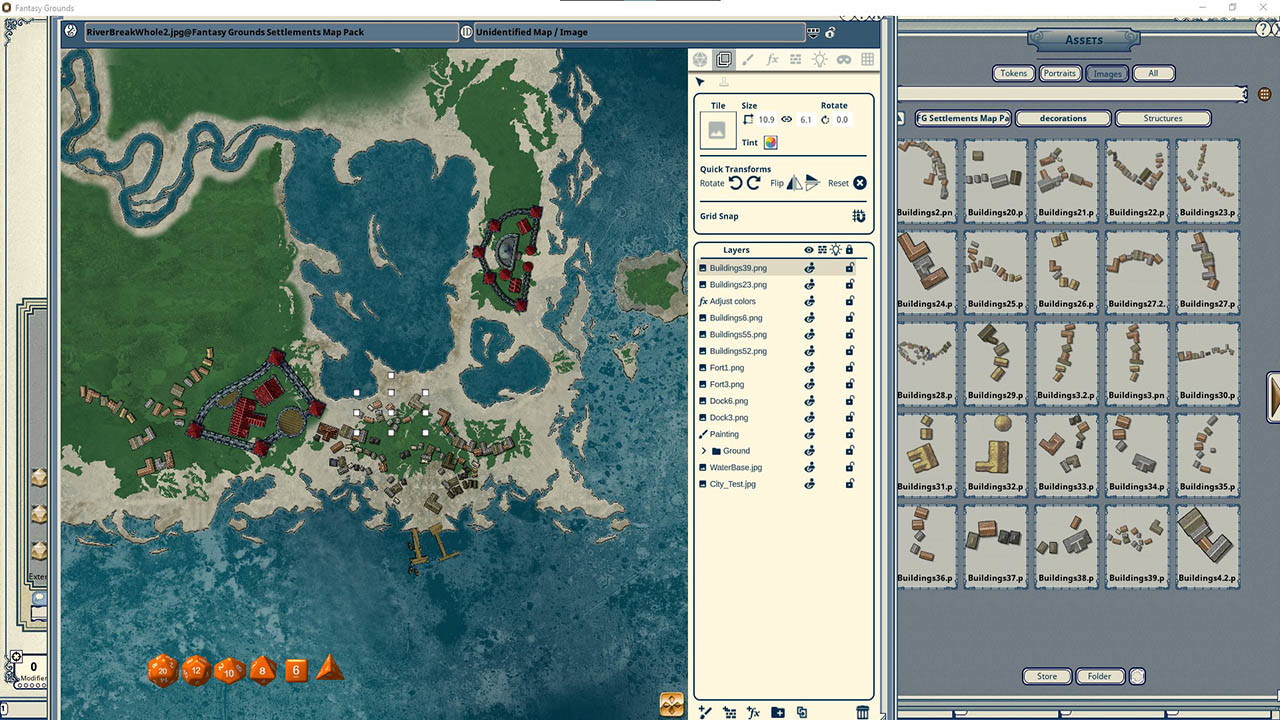Viewport: 1280px width, 720px height.
Task: Rotate tile counter-clockwise in Quick Transforms
Action: [735, 183]
